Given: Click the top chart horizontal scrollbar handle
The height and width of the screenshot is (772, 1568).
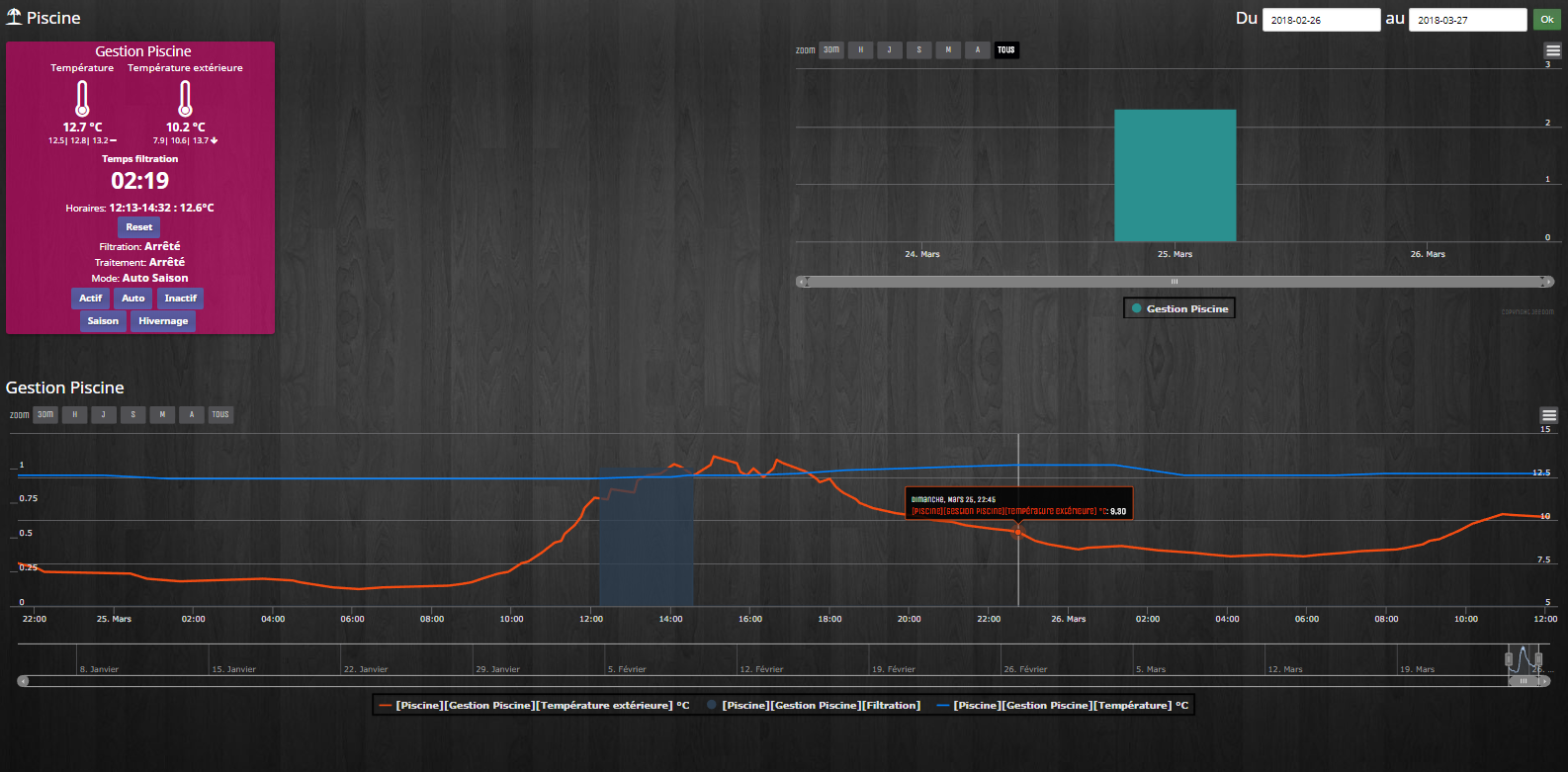Looking at the screenshot, I should [x=1175, y=282].
